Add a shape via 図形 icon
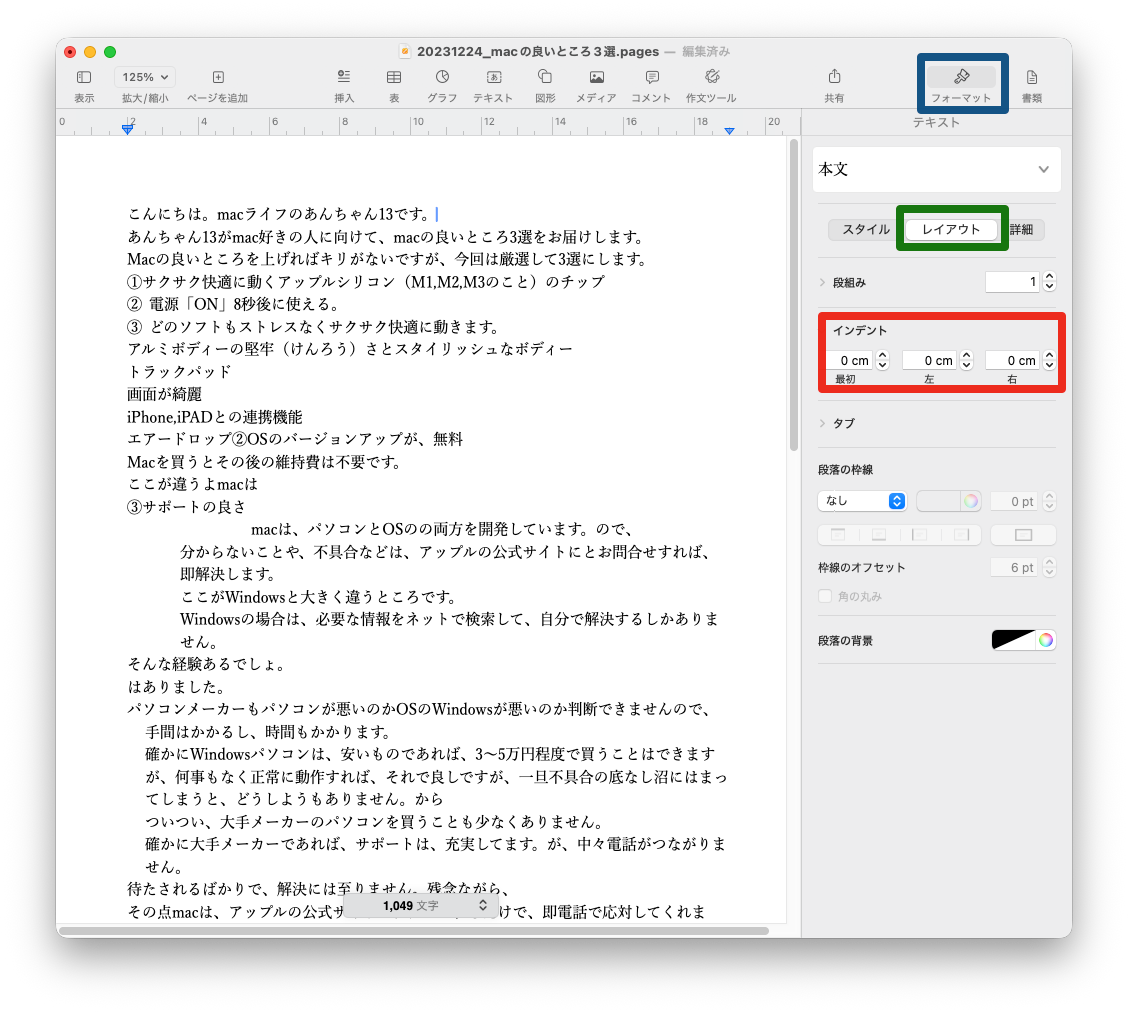The width and height of the screenshot is (1128, 1012). [x=545, y=77]
